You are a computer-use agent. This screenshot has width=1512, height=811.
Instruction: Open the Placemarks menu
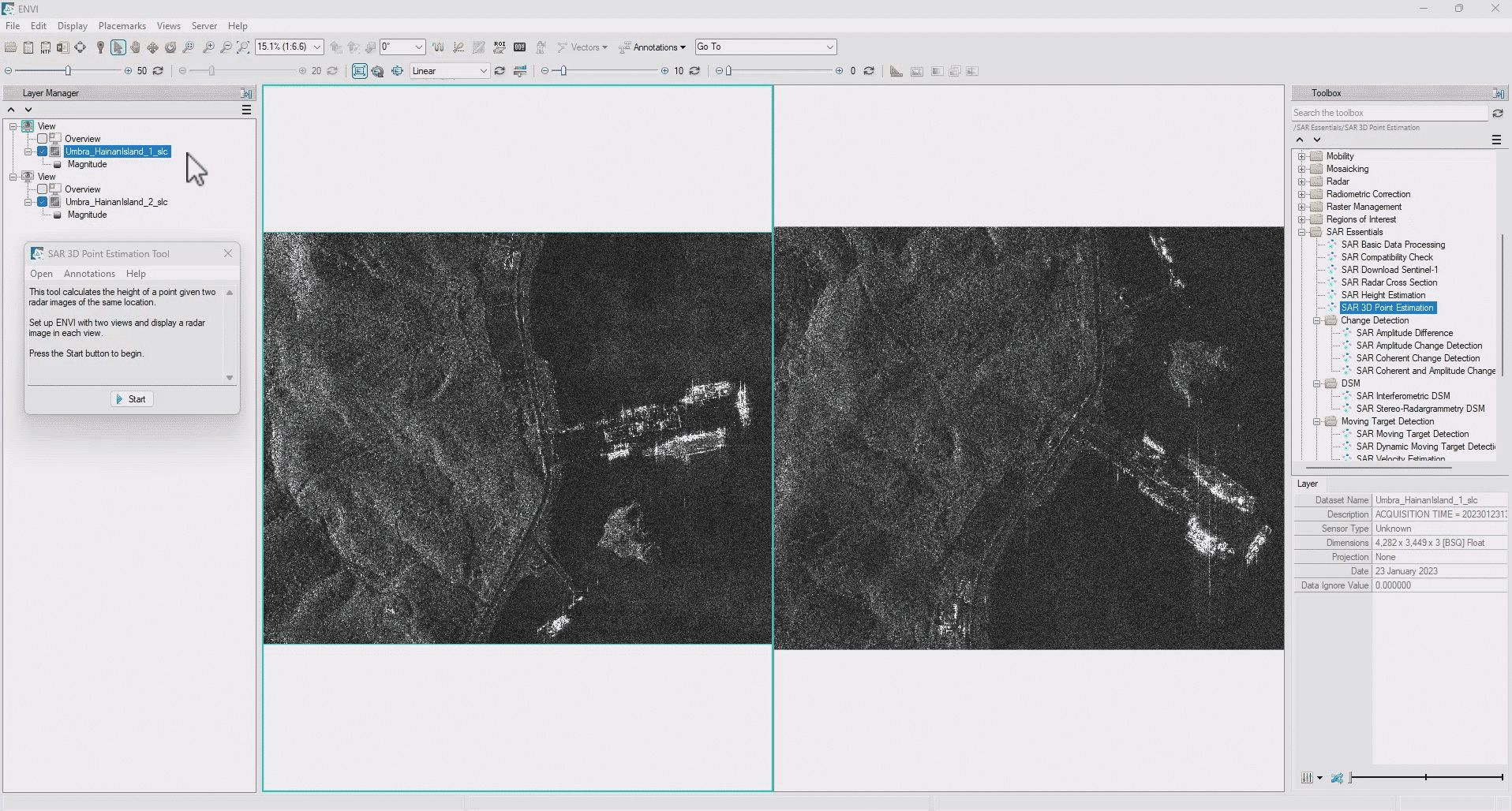[x=122, y=26]
